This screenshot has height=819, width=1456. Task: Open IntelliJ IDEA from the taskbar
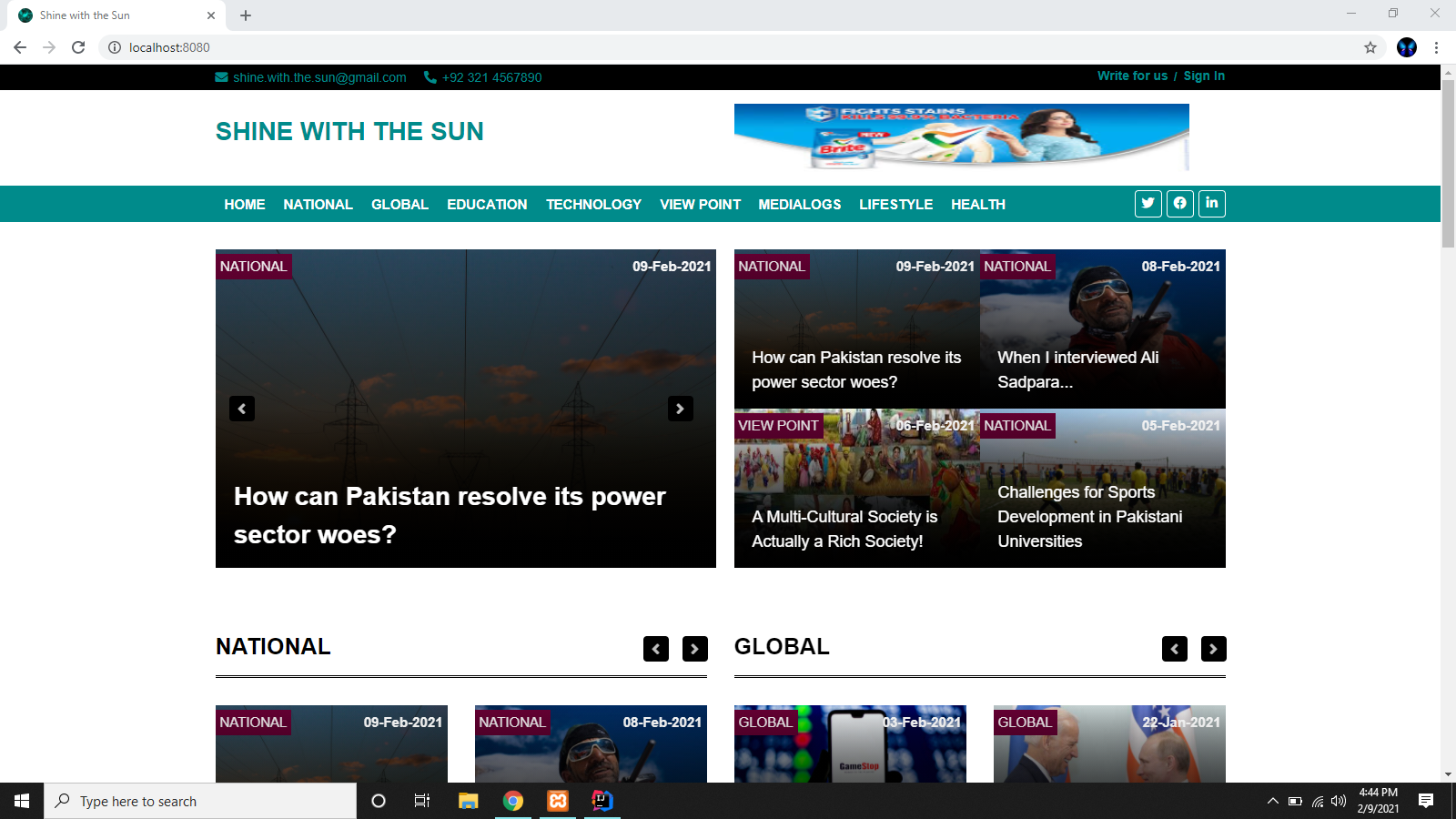click(602, 801)
